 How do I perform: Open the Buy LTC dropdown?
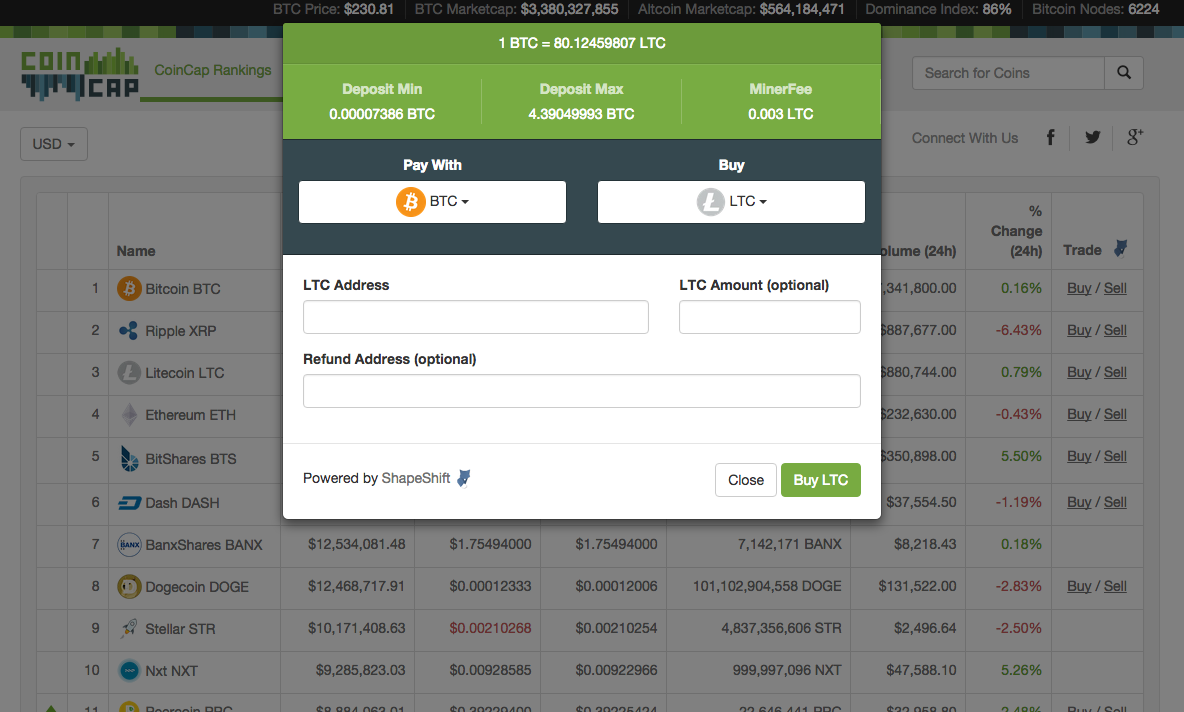click(x=731, y=202)
